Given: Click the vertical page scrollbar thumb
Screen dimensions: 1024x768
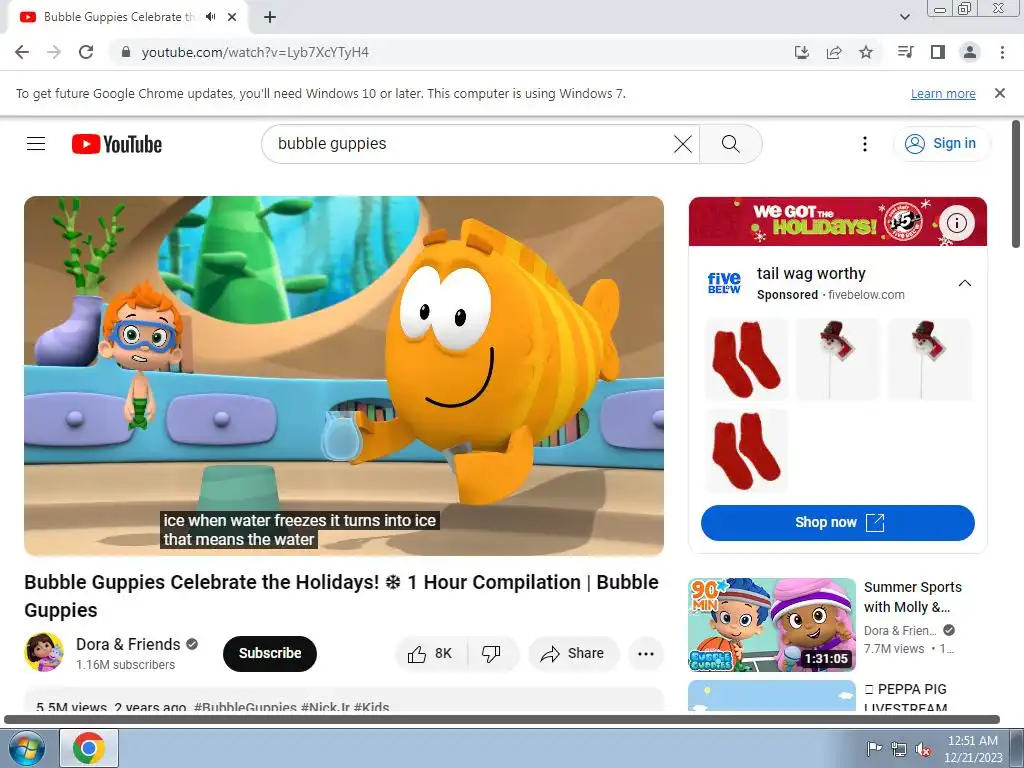Looking at the screenshot, I should (x=1016, y=185).
